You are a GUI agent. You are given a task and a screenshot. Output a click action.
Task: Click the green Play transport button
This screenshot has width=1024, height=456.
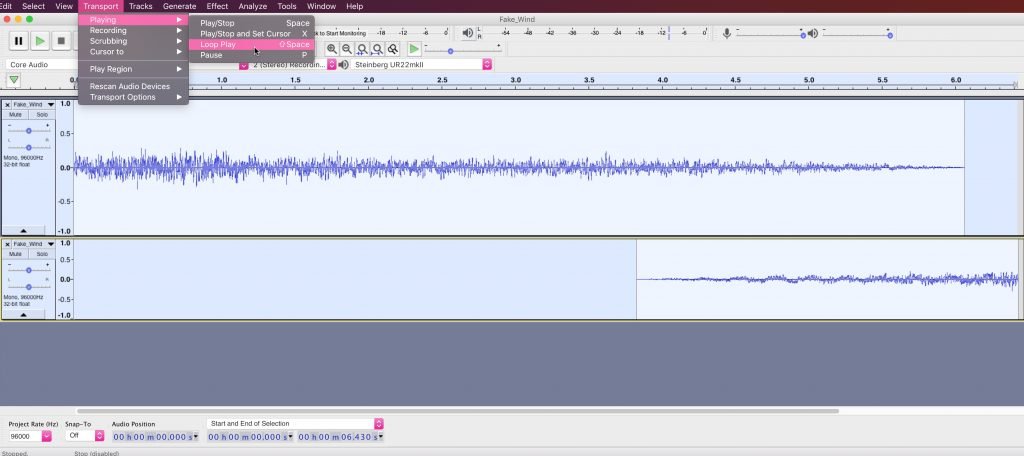coord(40,41)
